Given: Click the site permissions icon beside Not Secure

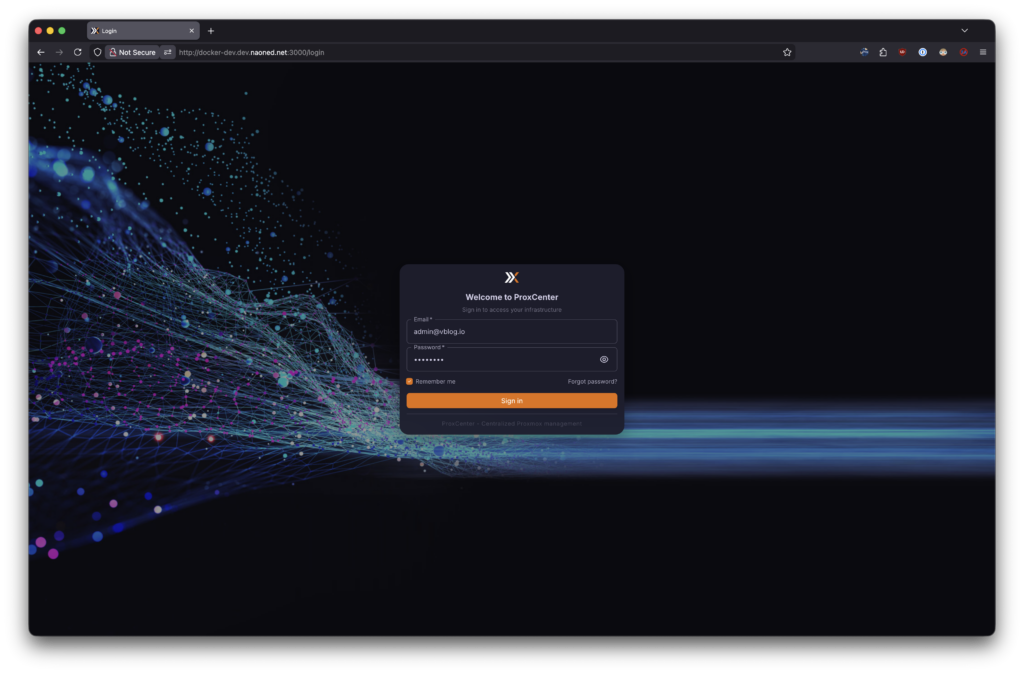Looking at the screenshot, I should (x=168, y=52).
